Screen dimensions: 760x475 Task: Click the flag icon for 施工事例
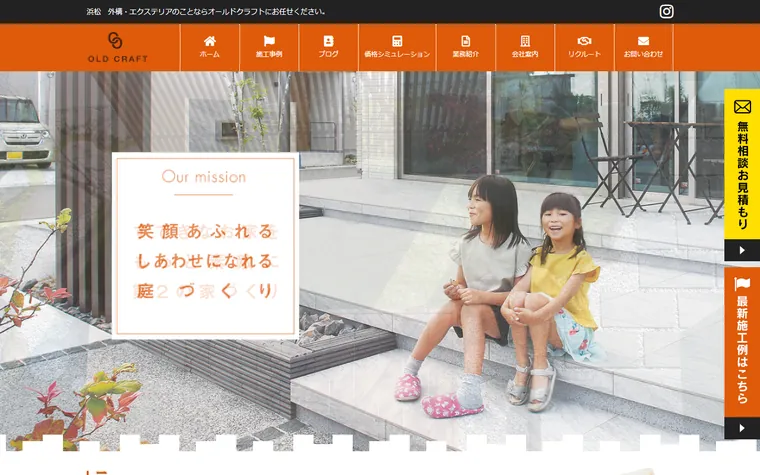click(269, 41)
